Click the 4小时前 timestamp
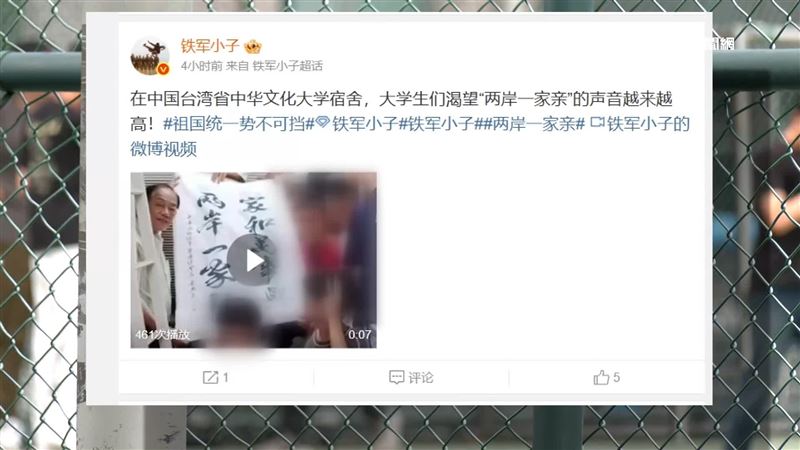The image size is (800, 450). (201, 65)
